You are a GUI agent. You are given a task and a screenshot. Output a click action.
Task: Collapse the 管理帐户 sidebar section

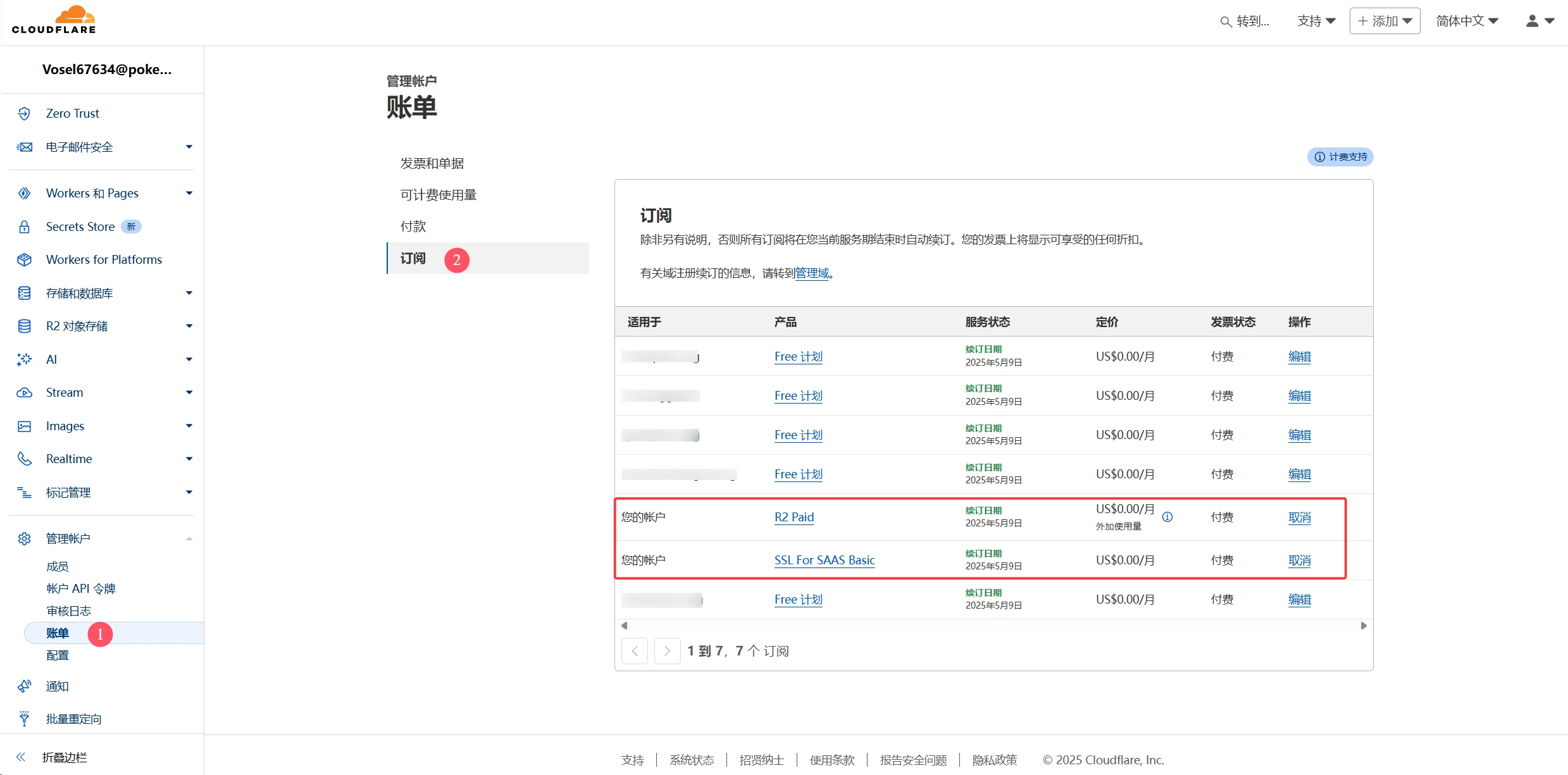tap(189, 538)
